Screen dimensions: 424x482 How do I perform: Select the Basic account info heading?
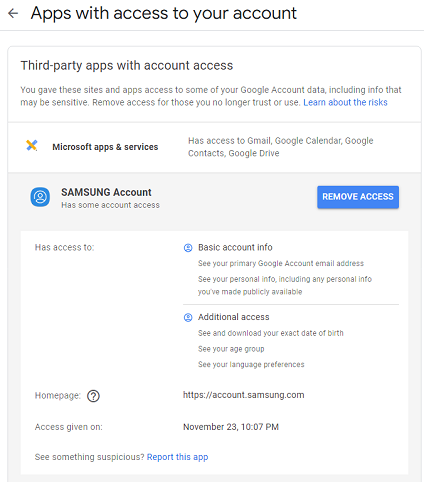[x=235, y=247]
